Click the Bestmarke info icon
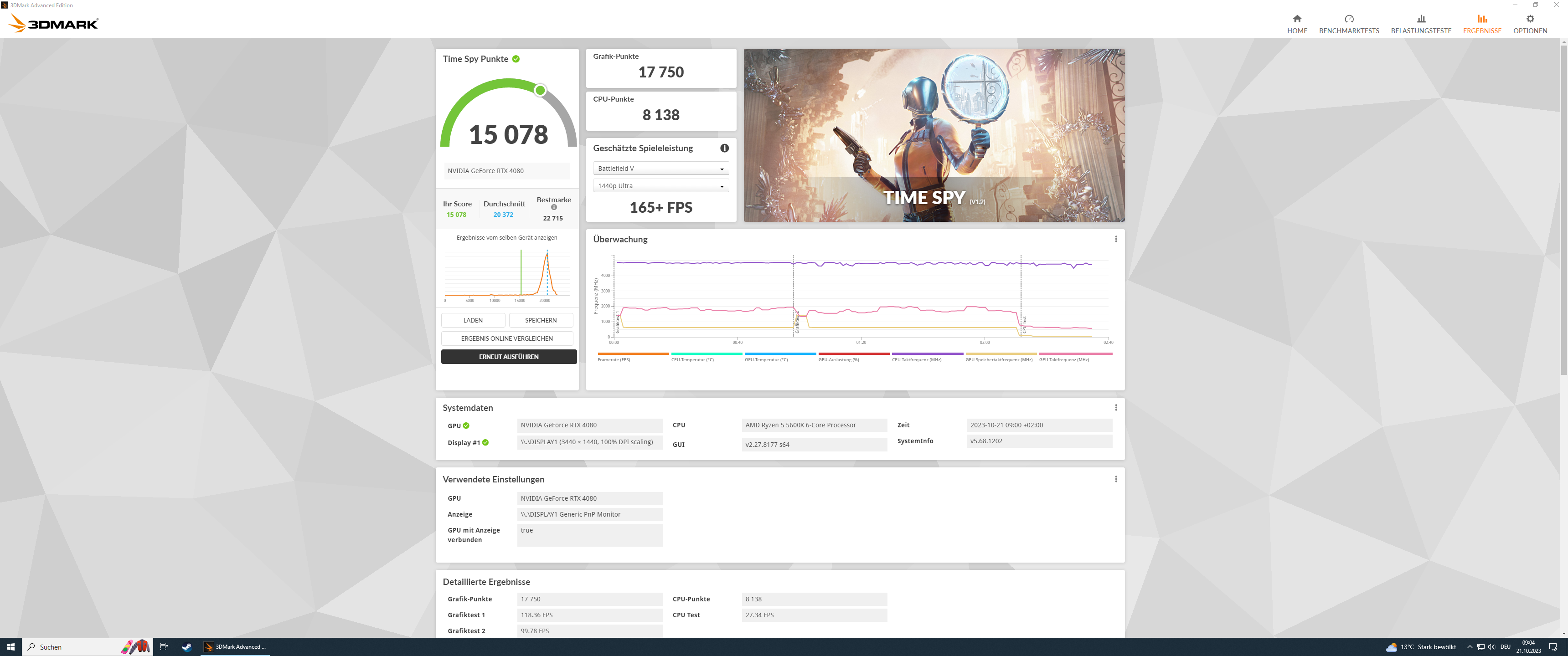The width and height of the screenshot is (1568, 656). (554, 208)
